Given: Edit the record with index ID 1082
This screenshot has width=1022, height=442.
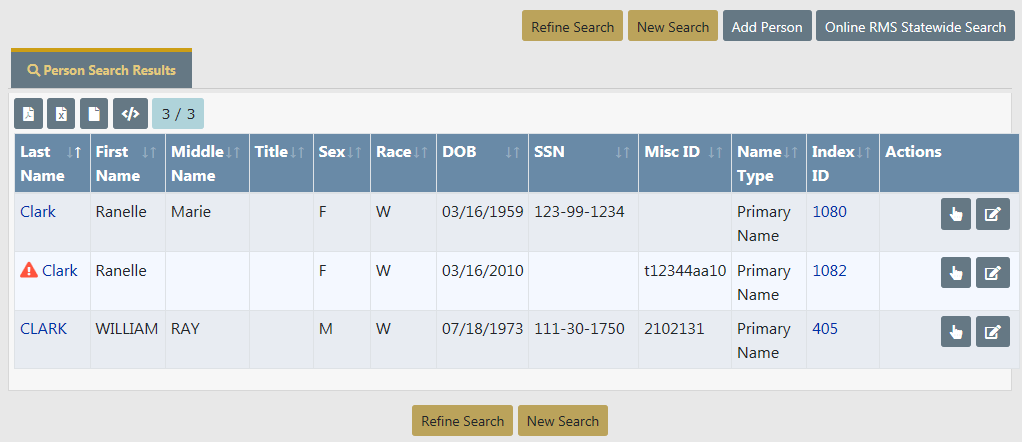Looking at the screenshot, I should tap(992, 273).
